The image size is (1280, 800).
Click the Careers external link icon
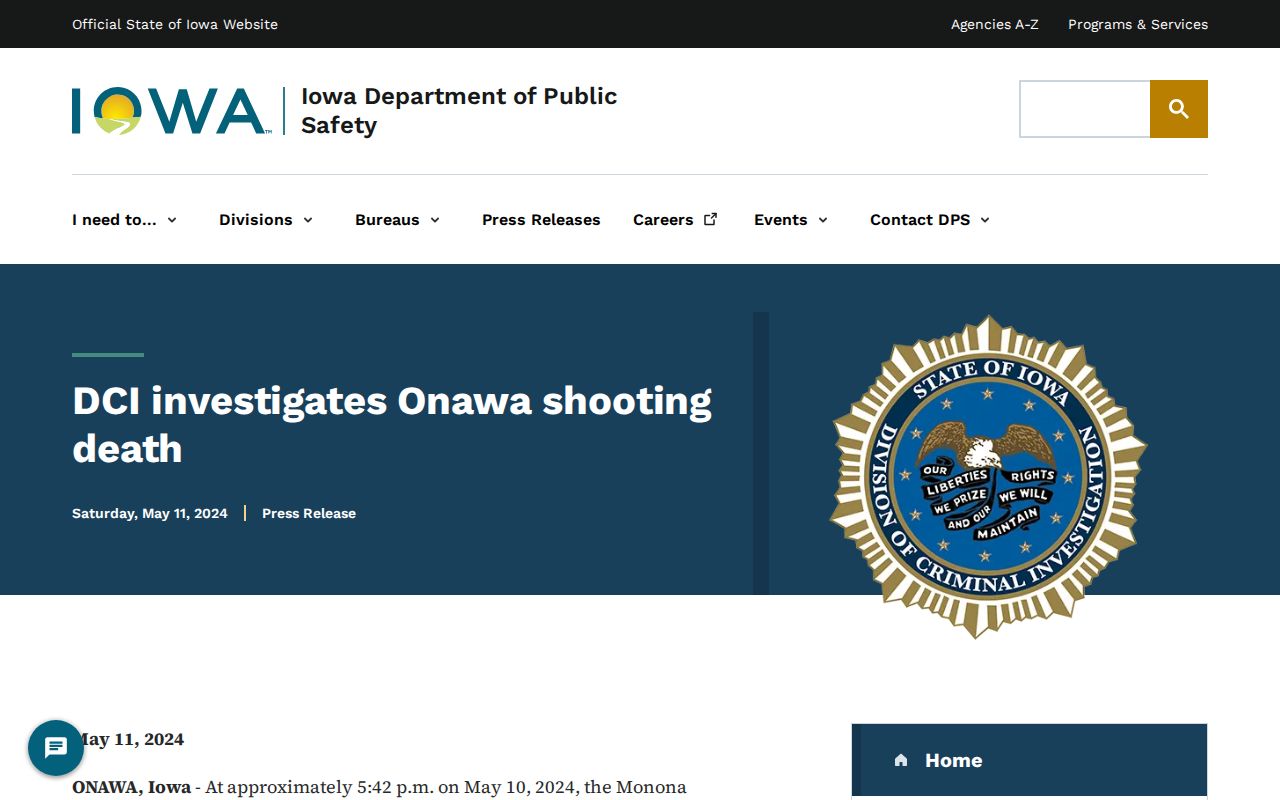711,219
